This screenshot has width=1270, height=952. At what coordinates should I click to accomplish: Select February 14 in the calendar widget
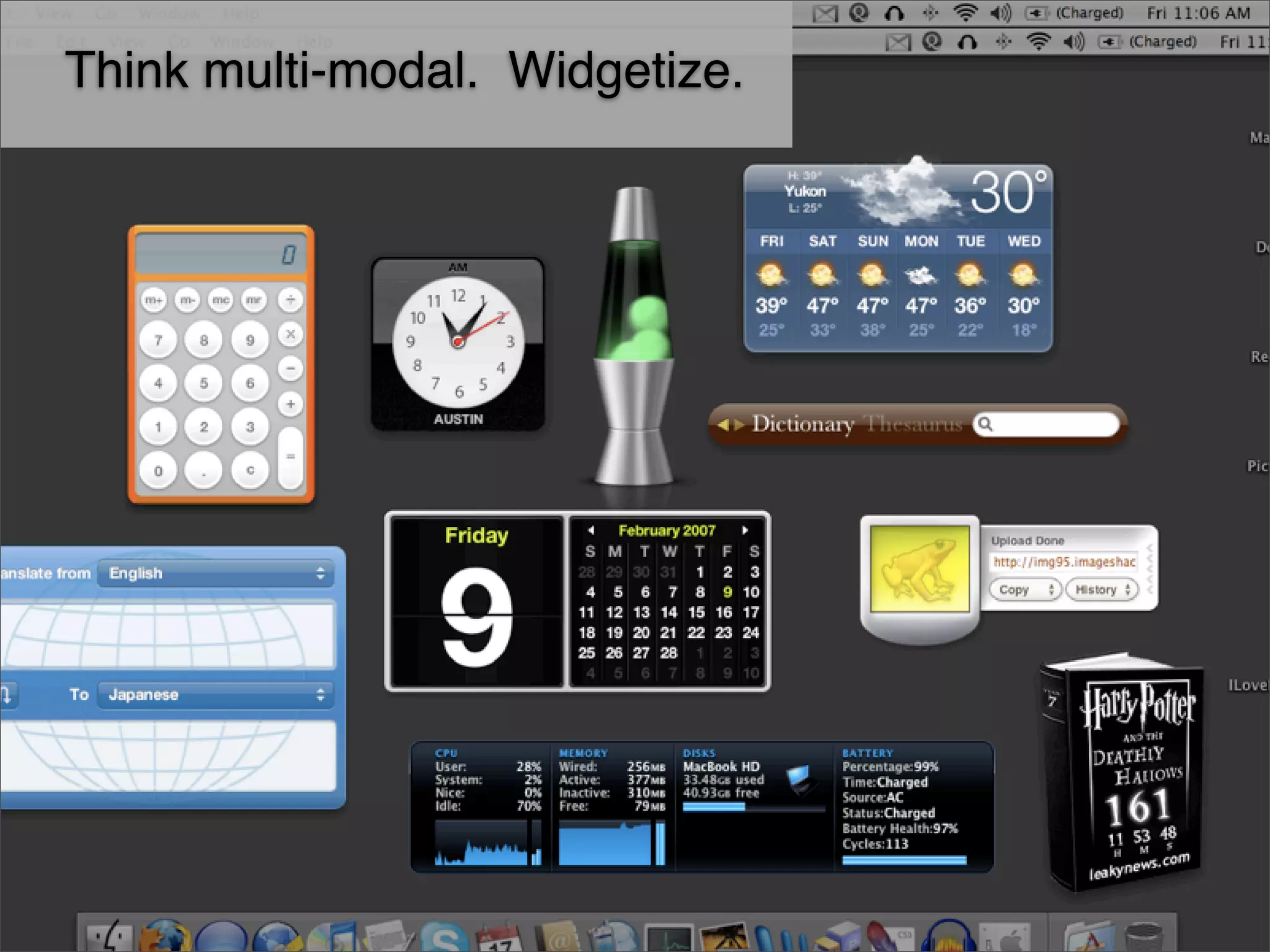pos(668,612)
